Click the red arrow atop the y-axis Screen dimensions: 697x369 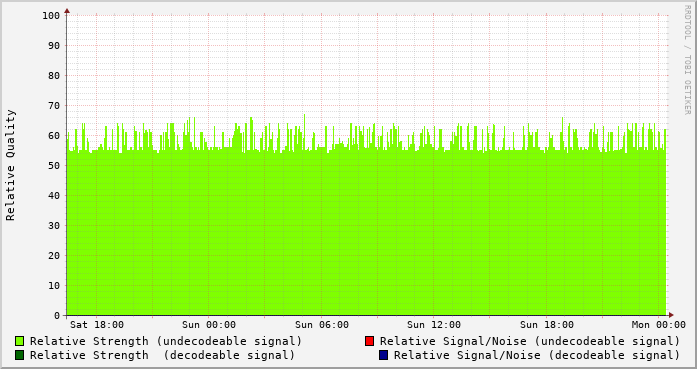tap(67, 11)
